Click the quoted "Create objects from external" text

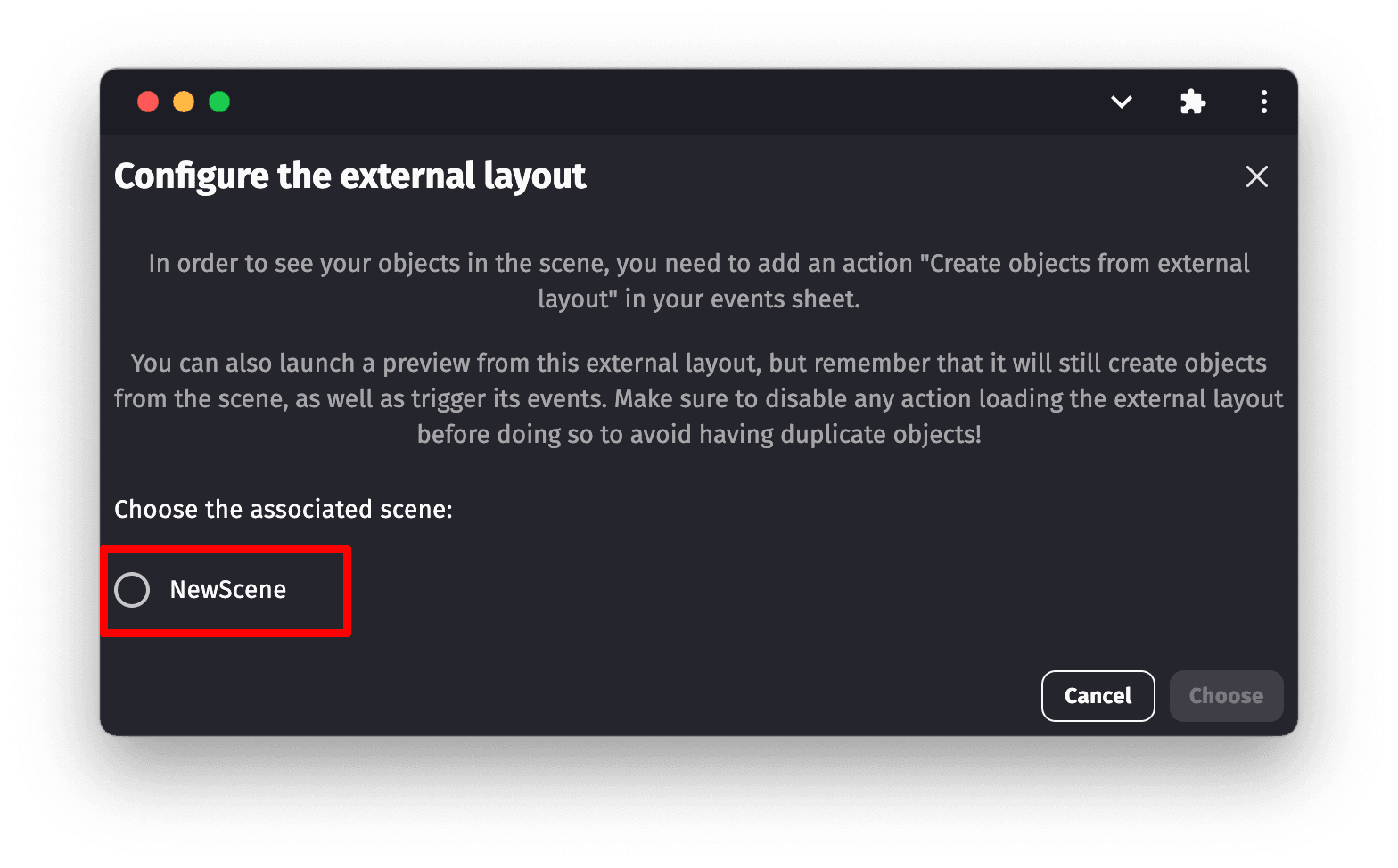[1088, 264]
